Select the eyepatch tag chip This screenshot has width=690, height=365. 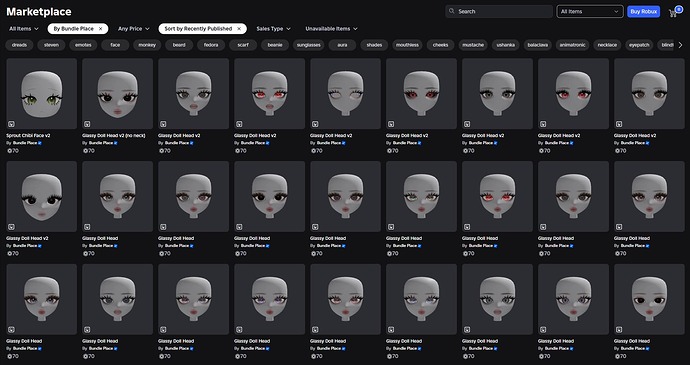pos(639,45)
